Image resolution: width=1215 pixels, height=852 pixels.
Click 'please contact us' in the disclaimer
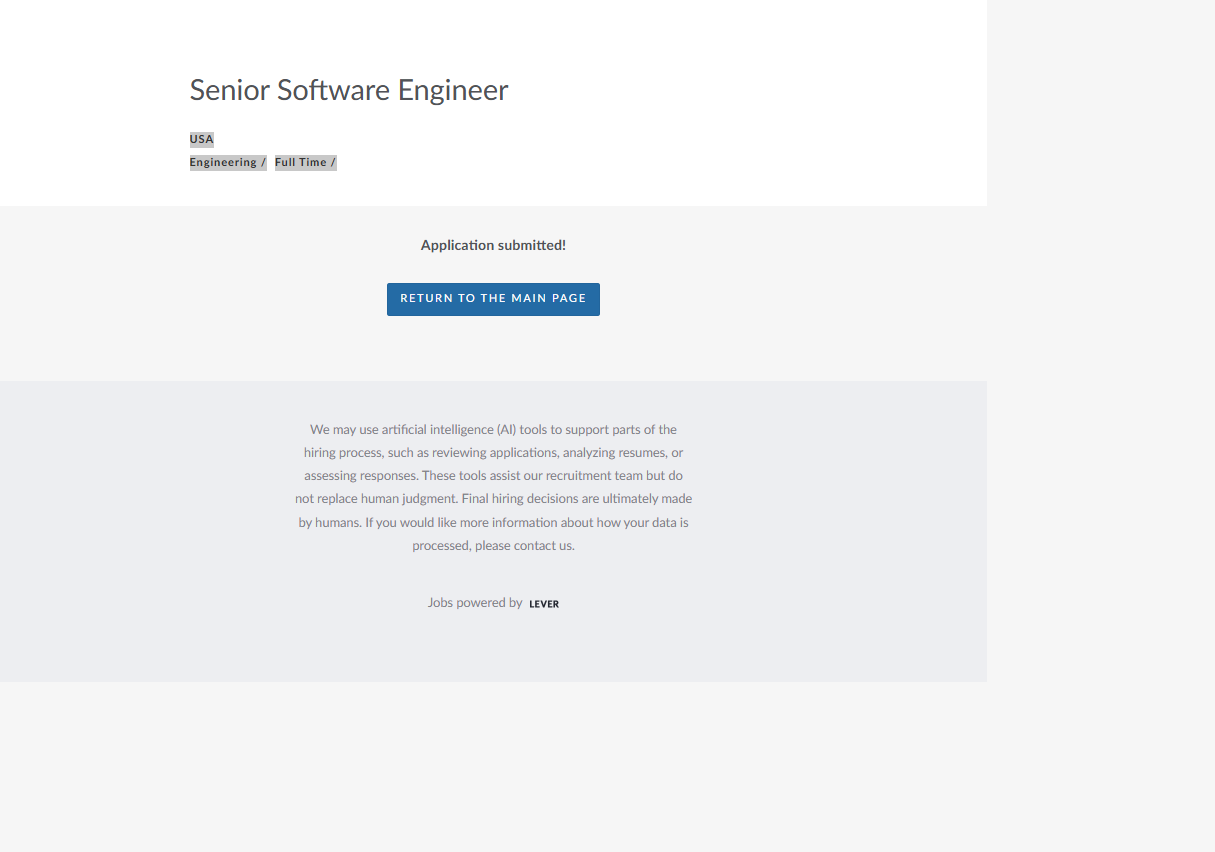pyautogui.click(x=524, y=546)
